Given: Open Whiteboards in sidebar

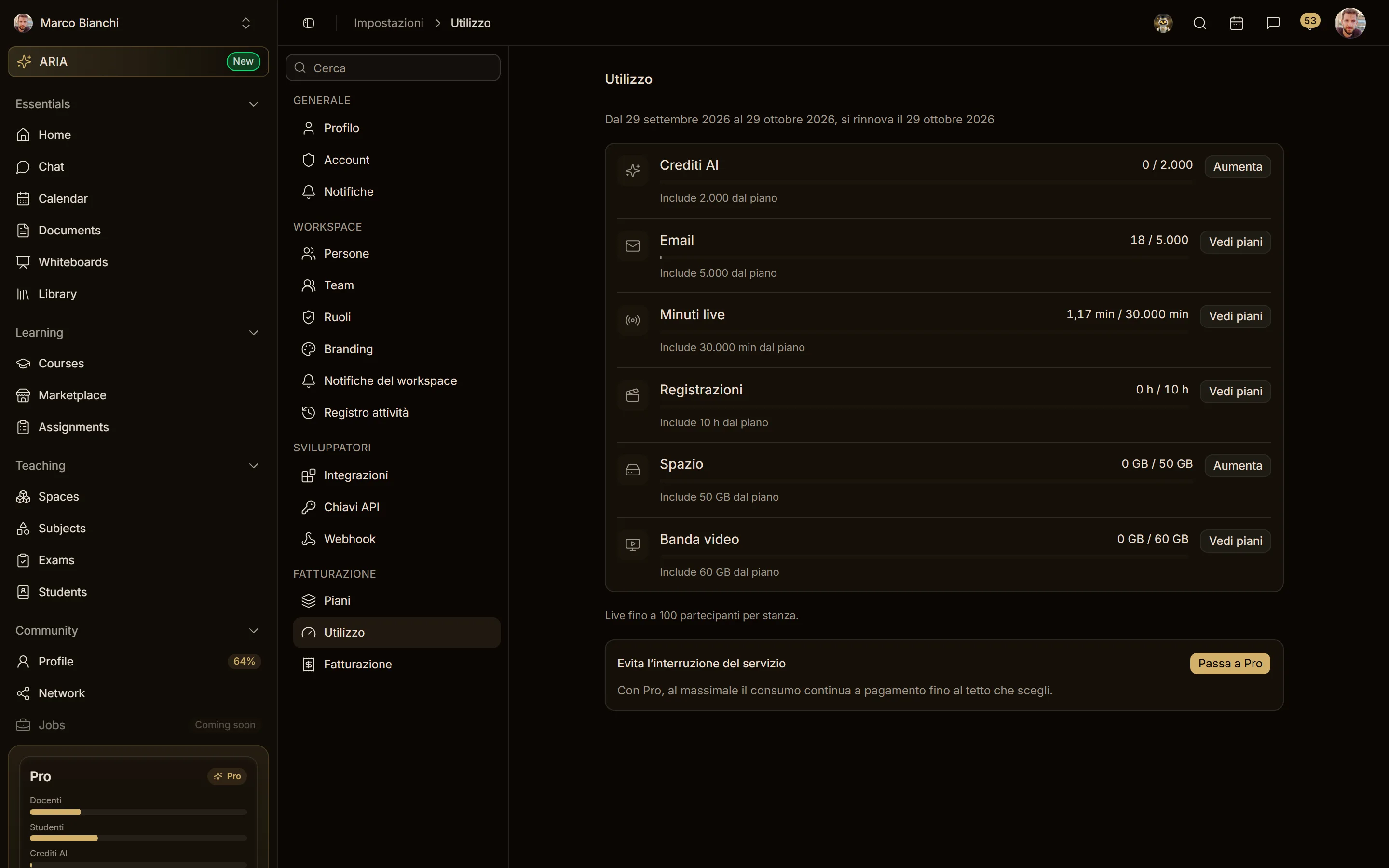Looking at the screenshot, I should click(x=138, y=262).
